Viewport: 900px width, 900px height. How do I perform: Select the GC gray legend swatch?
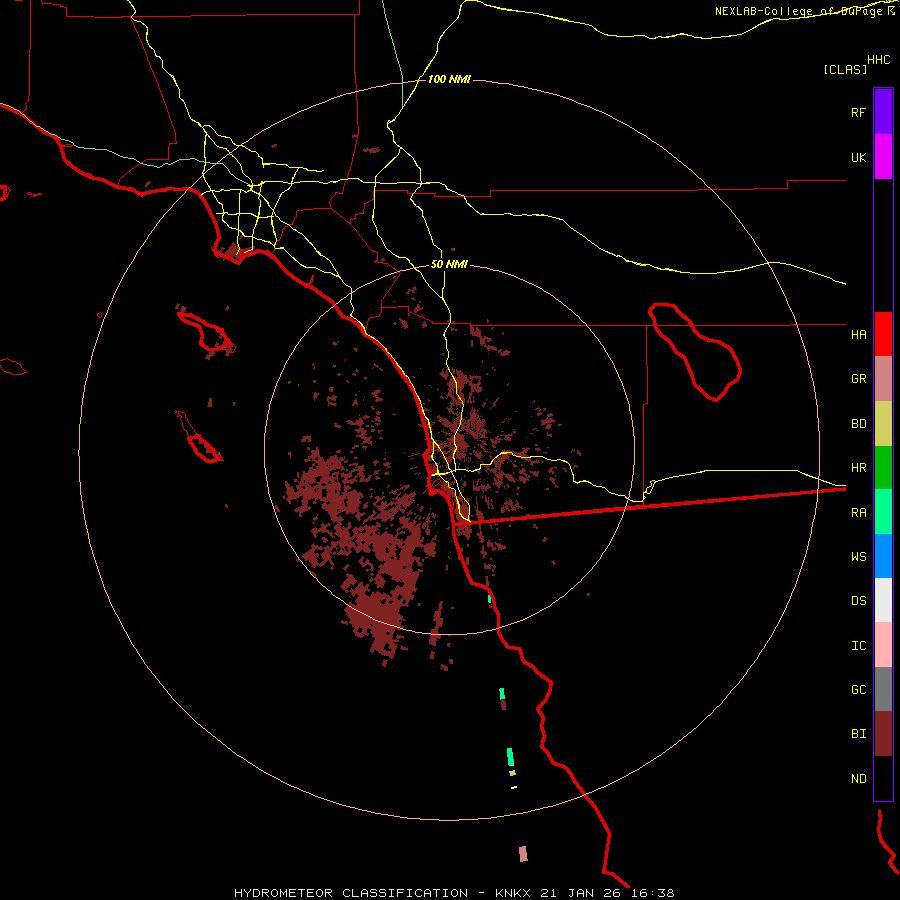(x=883, y=689)
